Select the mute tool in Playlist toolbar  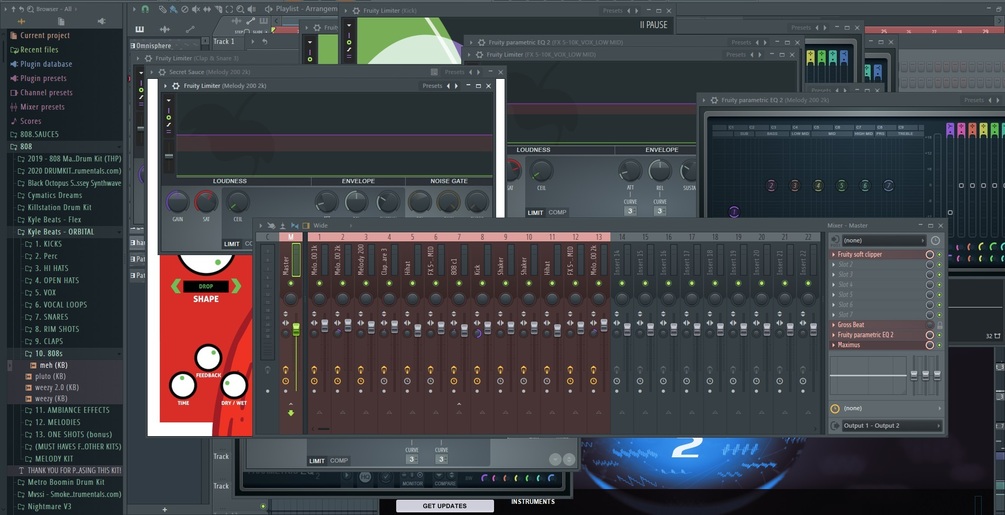pos(196,9)
